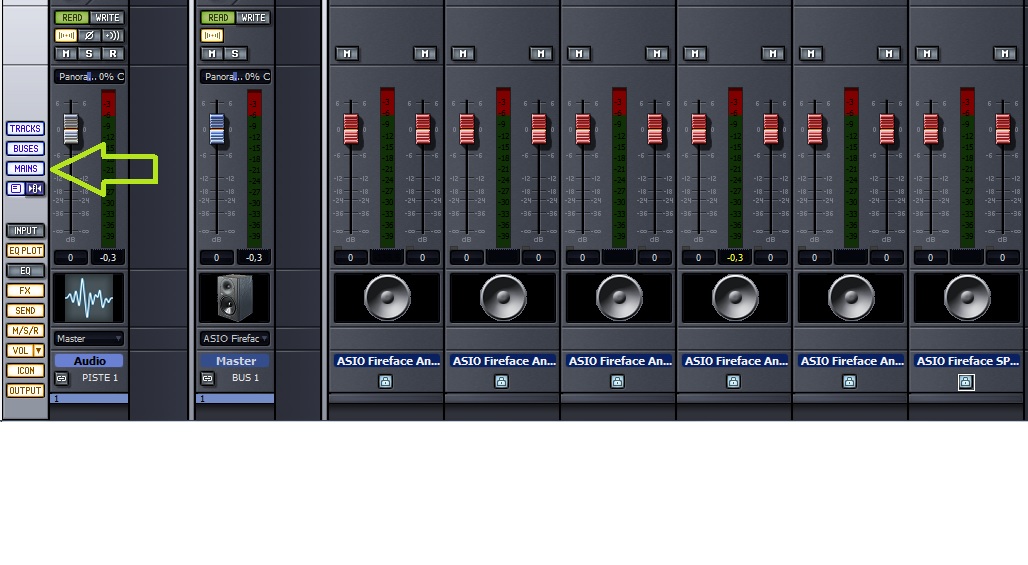The height and width of the screenshot is (565, 1028).
Task: Toggle the M/S/R module button
Action: [26, 330]
